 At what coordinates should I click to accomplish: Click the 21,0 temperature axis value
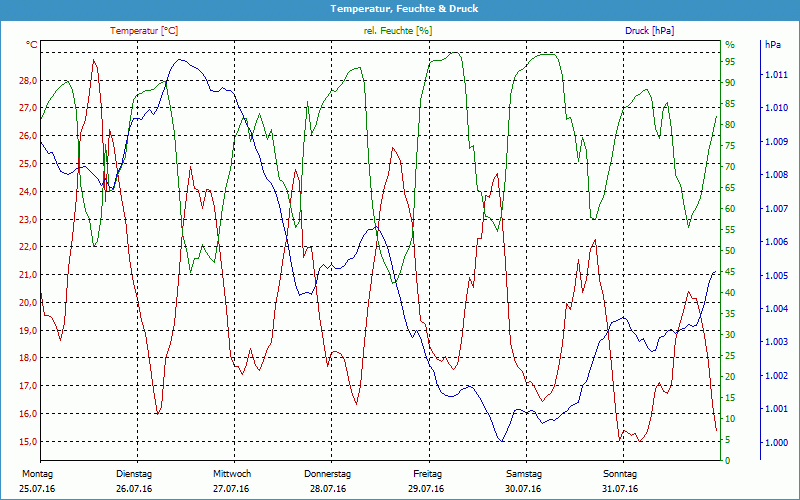point(28,274)
